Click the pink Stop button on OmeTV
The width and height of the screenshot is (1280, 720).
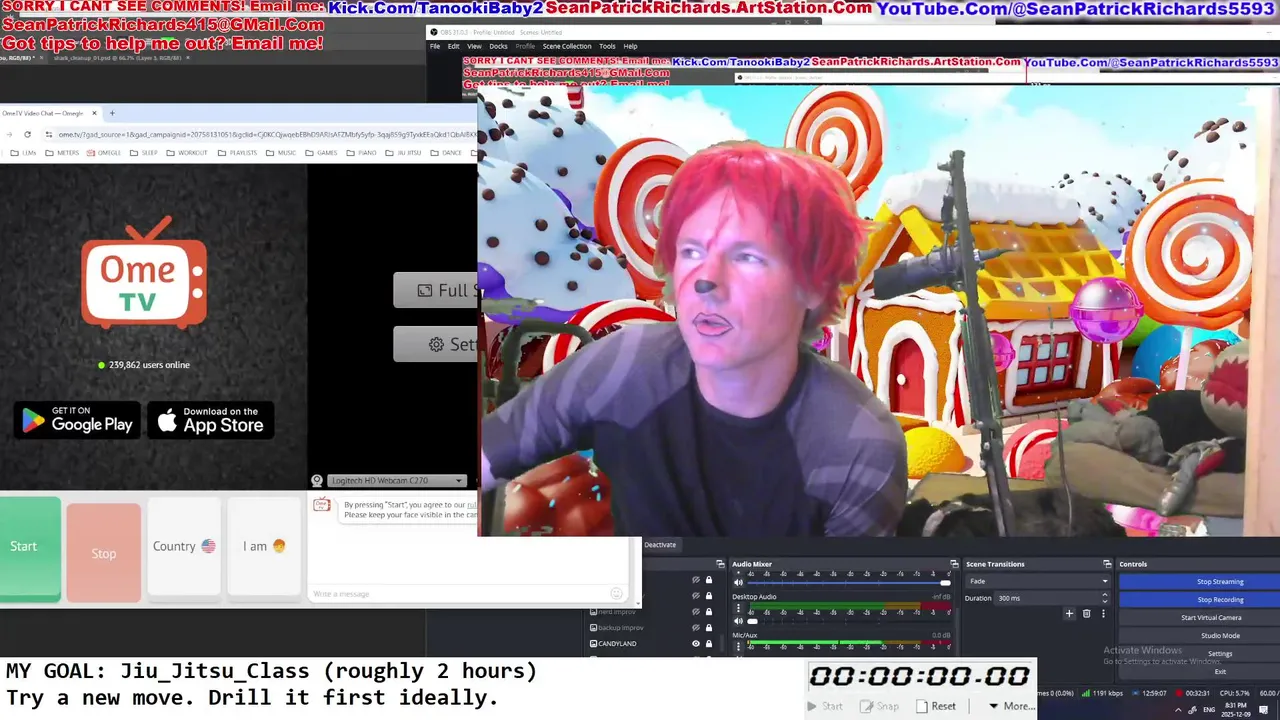104,553
